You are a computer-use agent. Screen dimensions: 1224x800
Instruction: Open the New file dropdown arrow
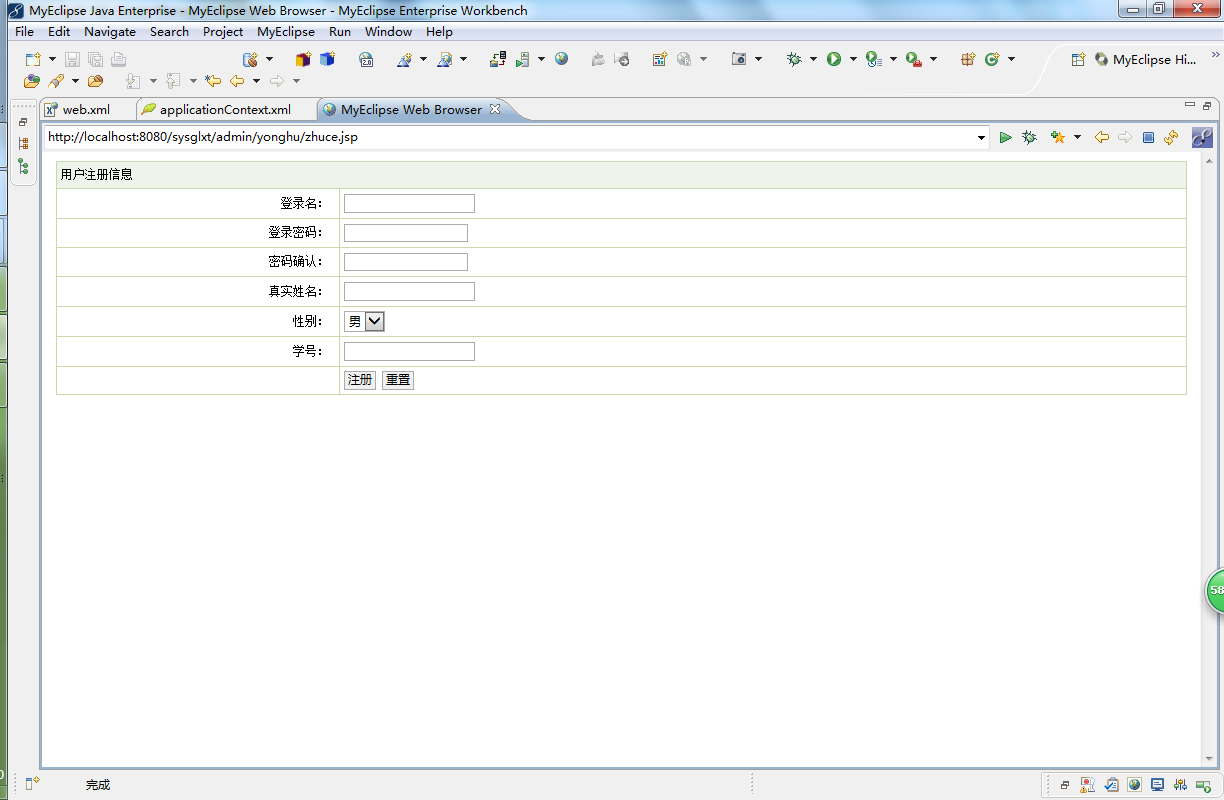point(52,60)
